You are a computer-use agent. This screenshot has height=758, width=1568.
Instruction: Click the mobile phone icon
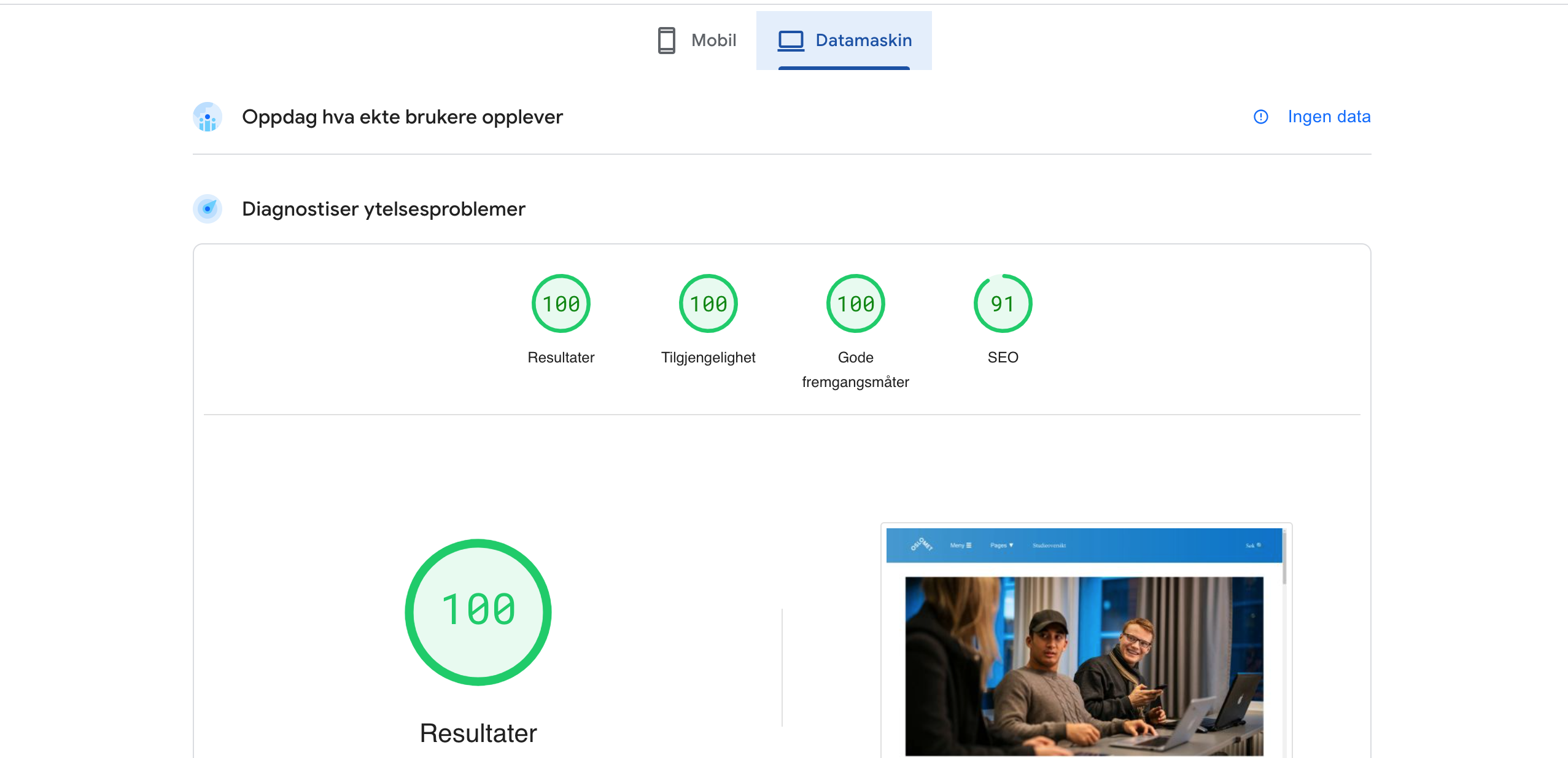[x=666, y=41]
